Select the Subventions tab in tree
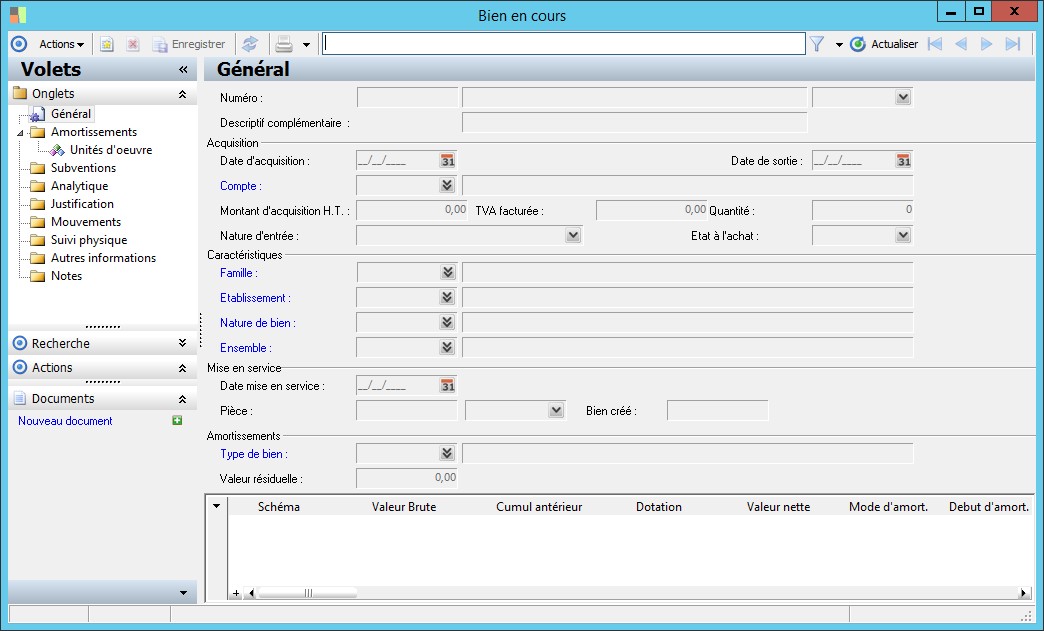This screenshot has height=631, width=1044. pyautogui.click(x=83, y=168)
